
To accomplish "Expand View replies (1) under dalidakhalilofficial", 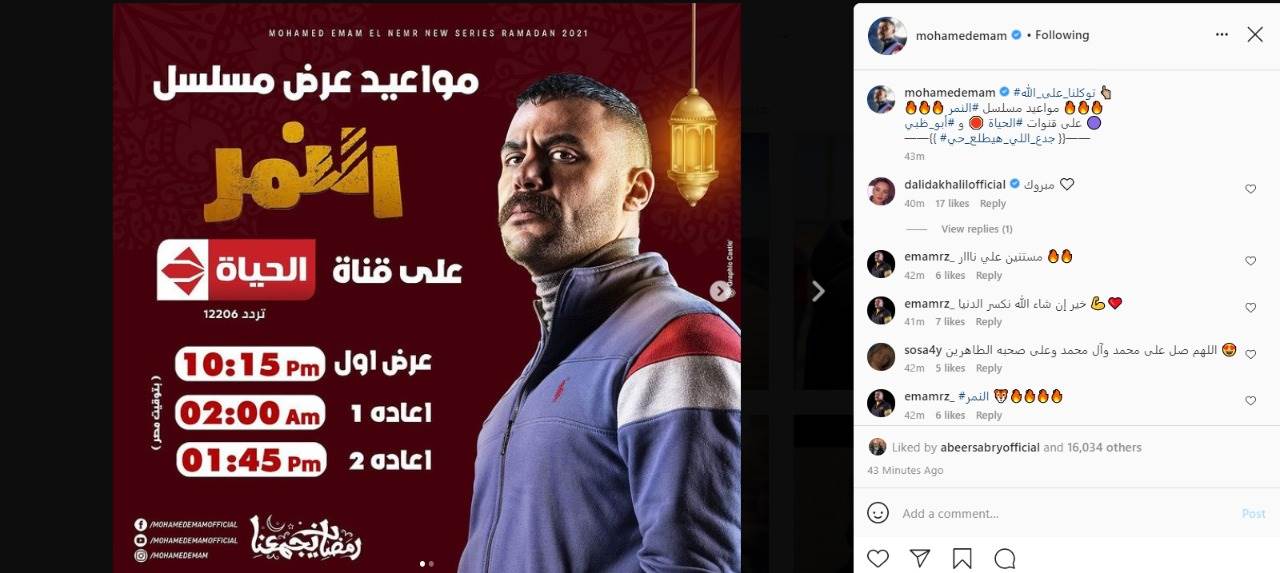I will pos(977,229).
